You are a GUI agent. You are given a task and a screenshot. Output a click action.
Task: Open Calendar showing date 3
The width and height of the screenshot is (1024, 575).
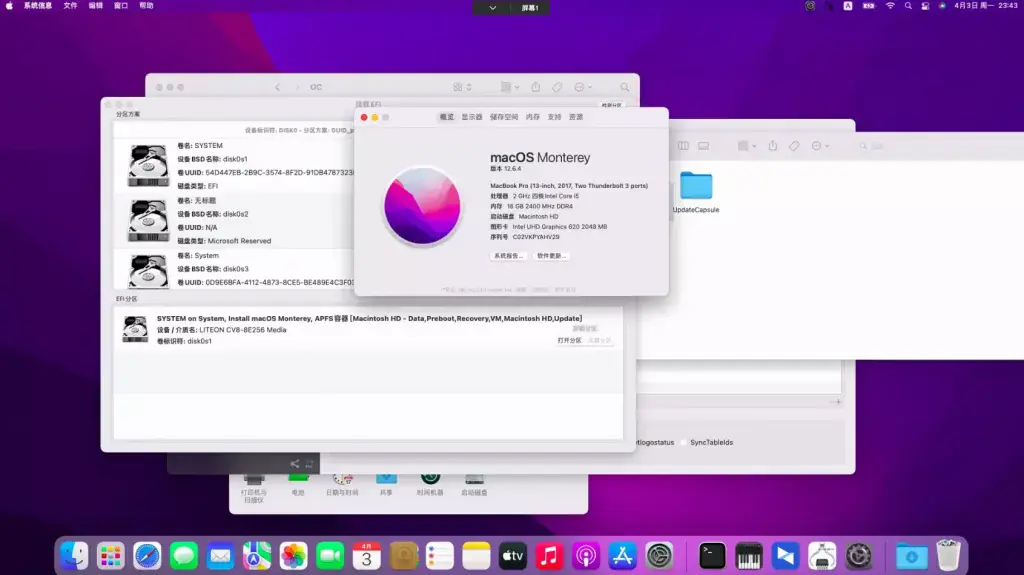coord(366,556)
